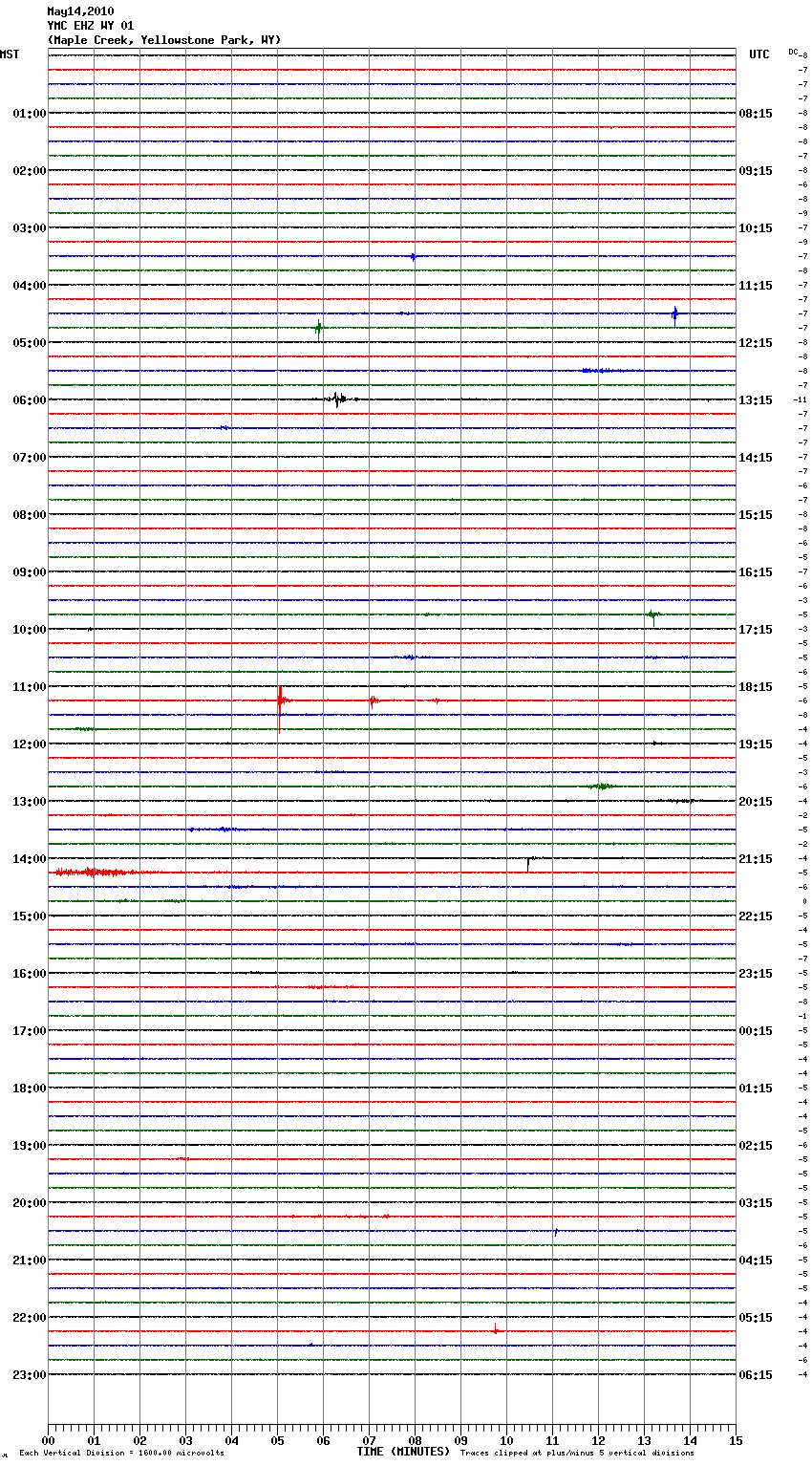Image resolution: width=812 pixels, height=1466 pixels.
Task: Click the 16:15 UTC time label
Action: click(756, 571)
